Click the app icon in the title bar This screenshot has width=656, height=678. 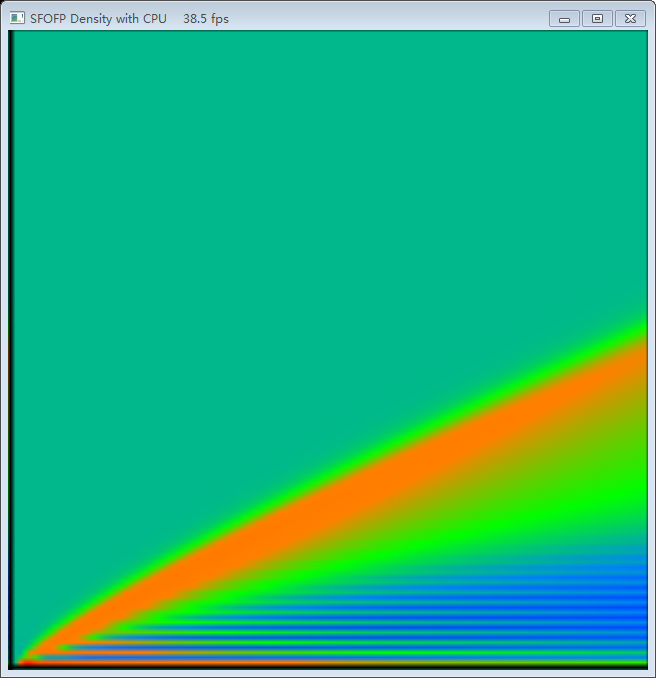(x=17, y=18)
